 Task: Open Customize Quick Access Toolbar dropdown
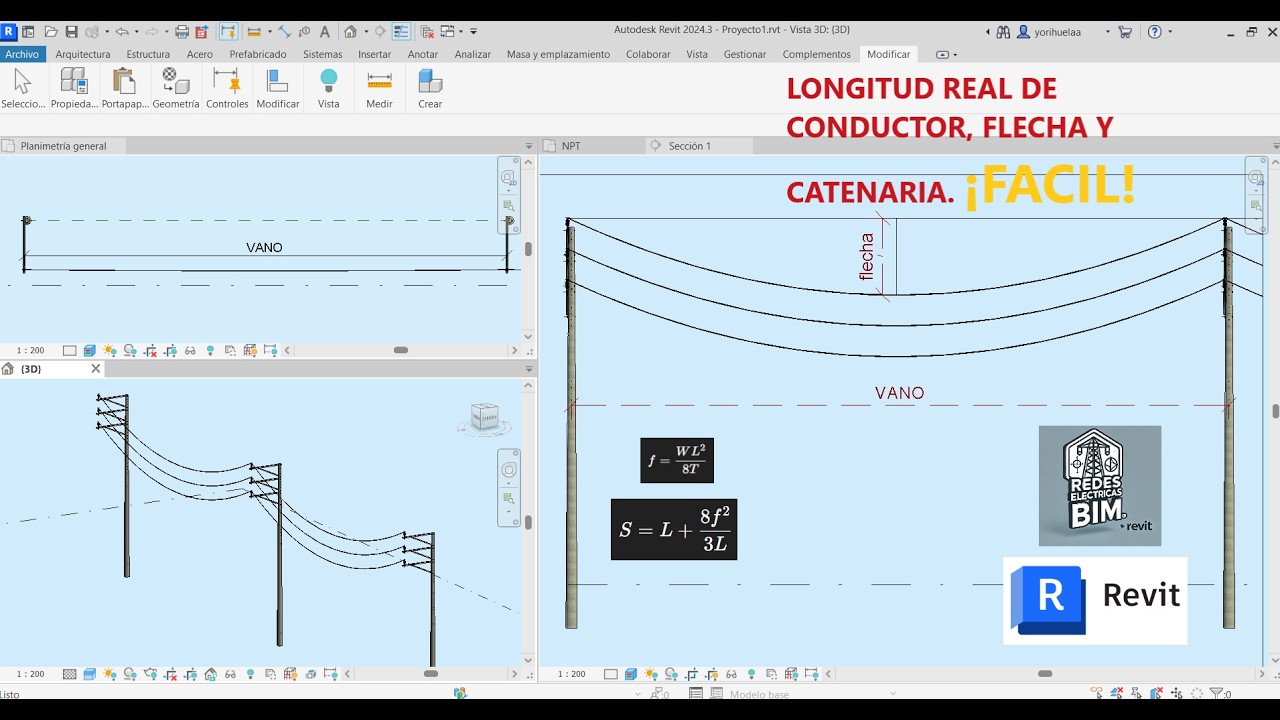point(473,32)
